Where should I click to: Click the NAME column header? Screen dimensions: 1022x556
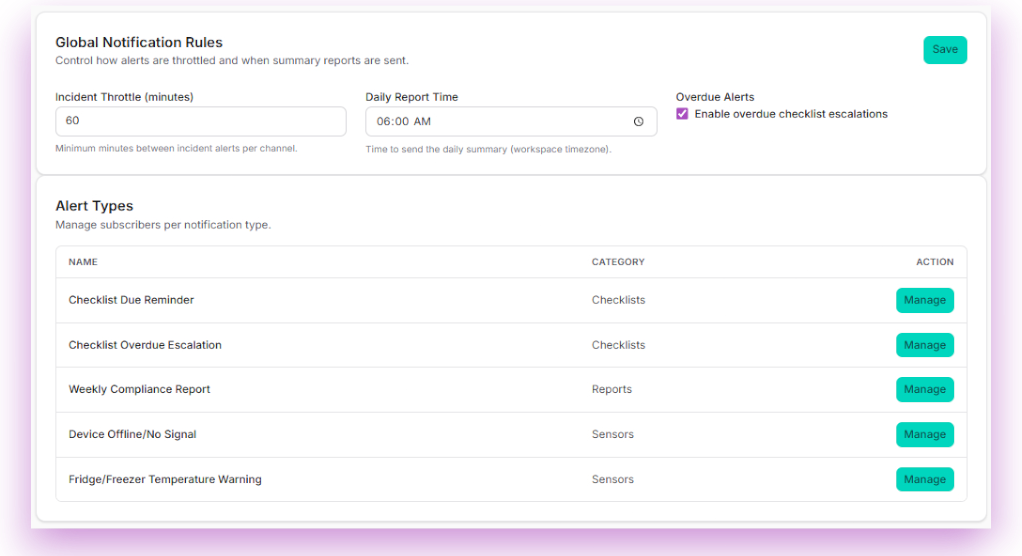83,262
